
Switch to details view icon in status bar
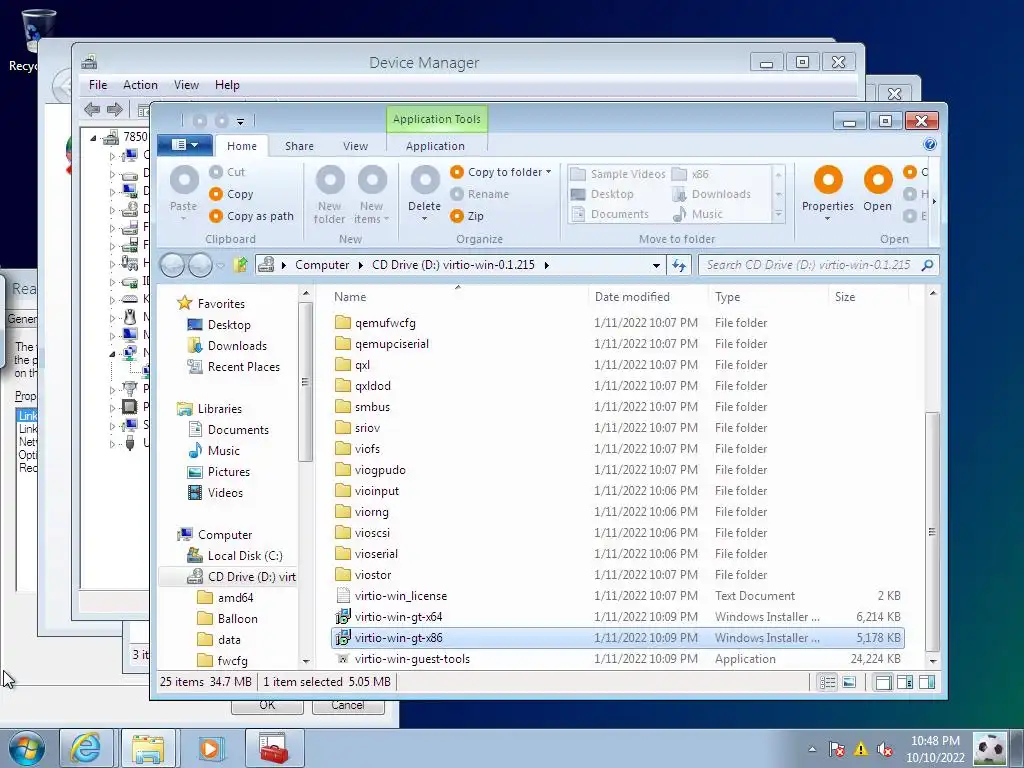pyautogui.click(x=827, y=682)
